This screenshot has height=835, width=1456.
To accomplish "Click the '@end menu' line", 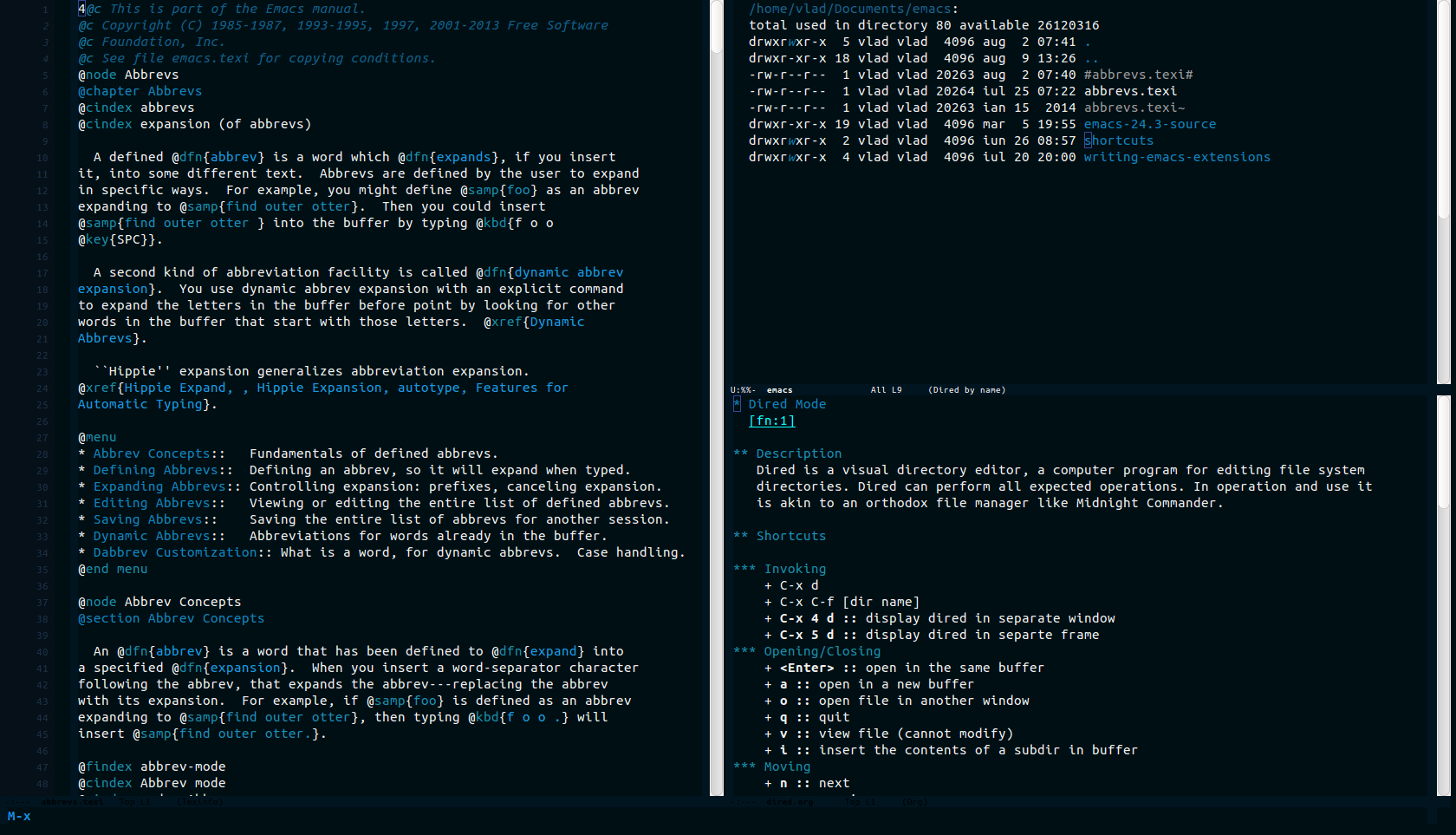I will pos(113,569).
